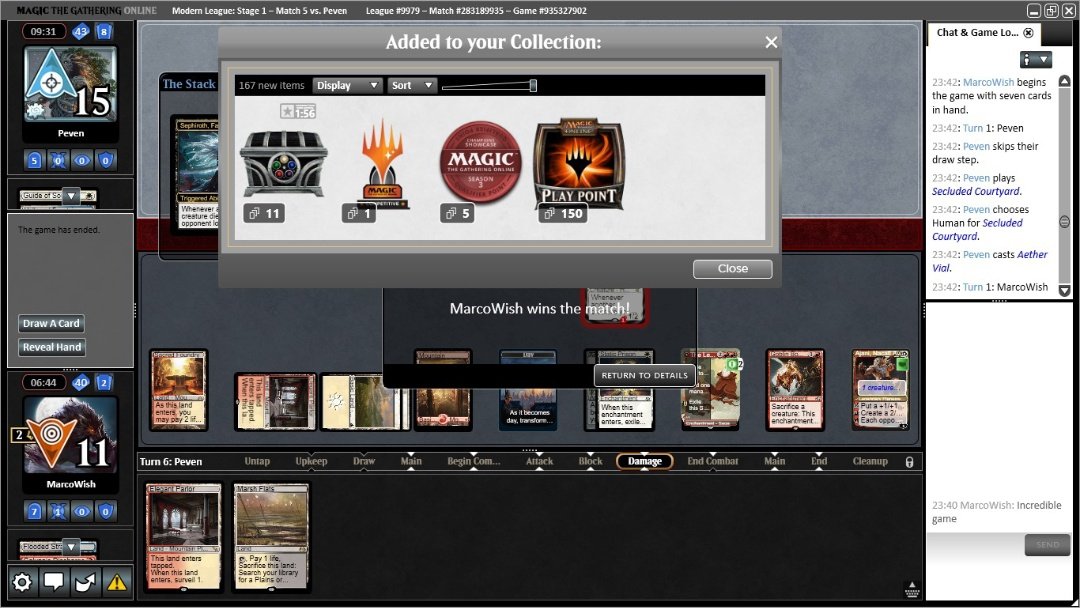This screenshot has width=1080, height=608.
Task: Toggle the Untap phase stop
Action: click(257, 461)
